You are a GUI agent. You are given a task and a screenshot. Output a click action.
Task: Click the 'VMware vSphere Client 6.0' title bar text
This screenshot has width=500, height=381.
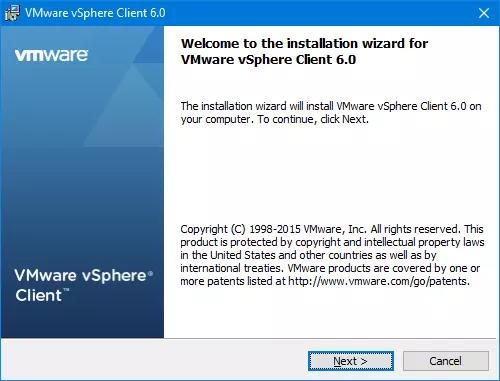(x=95, y=13)
